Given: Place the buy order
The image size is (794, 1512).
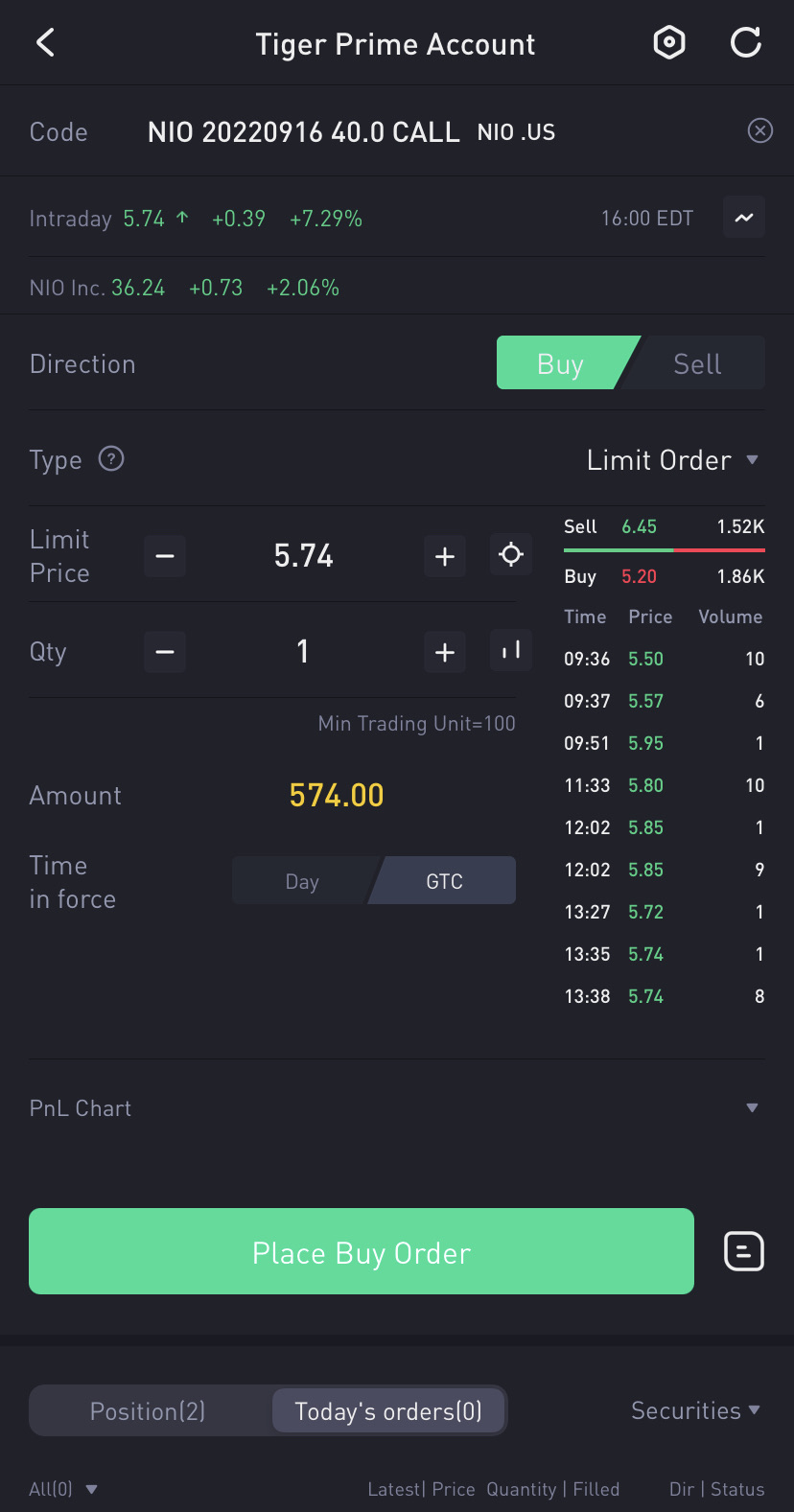Looking at the screenshot, I should (x=362, y=1251).
